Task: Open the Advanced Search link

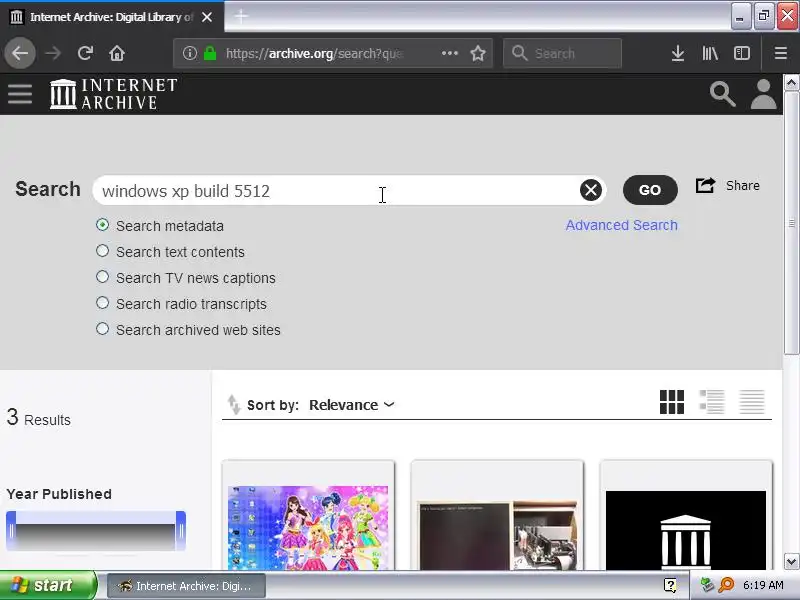Action: tap(621, 225)
